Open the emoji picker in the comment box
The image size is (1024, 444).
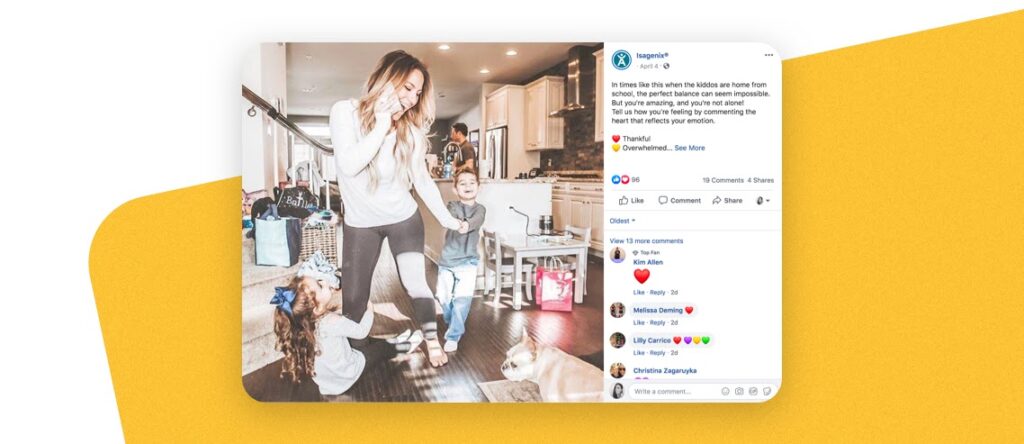tap(725, 391)
